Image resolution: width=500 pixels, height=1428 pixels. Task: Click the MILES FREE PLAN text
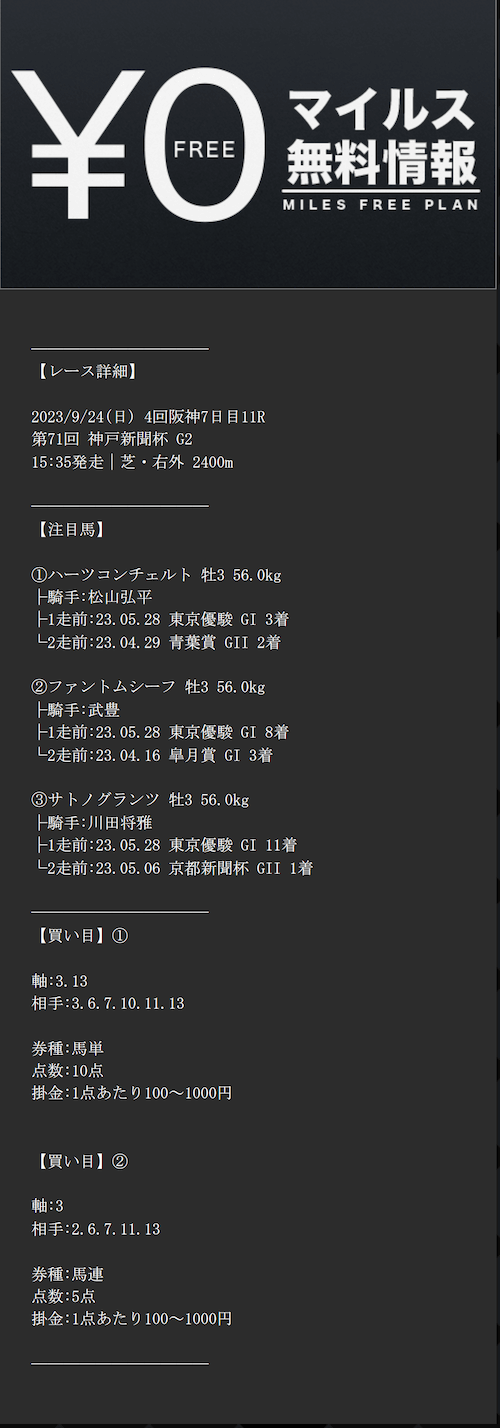tap(380, 205)
